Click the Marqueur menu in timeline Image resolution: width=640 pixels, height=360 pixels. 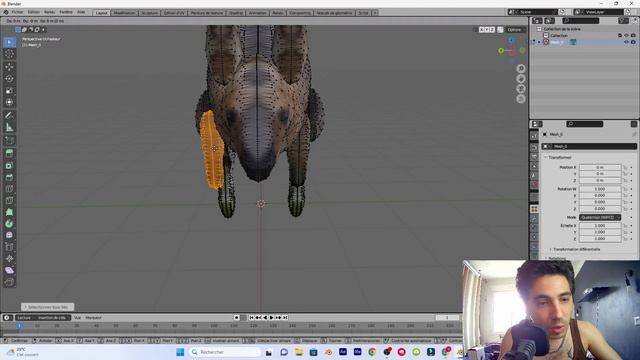click(x=93, y=318)
